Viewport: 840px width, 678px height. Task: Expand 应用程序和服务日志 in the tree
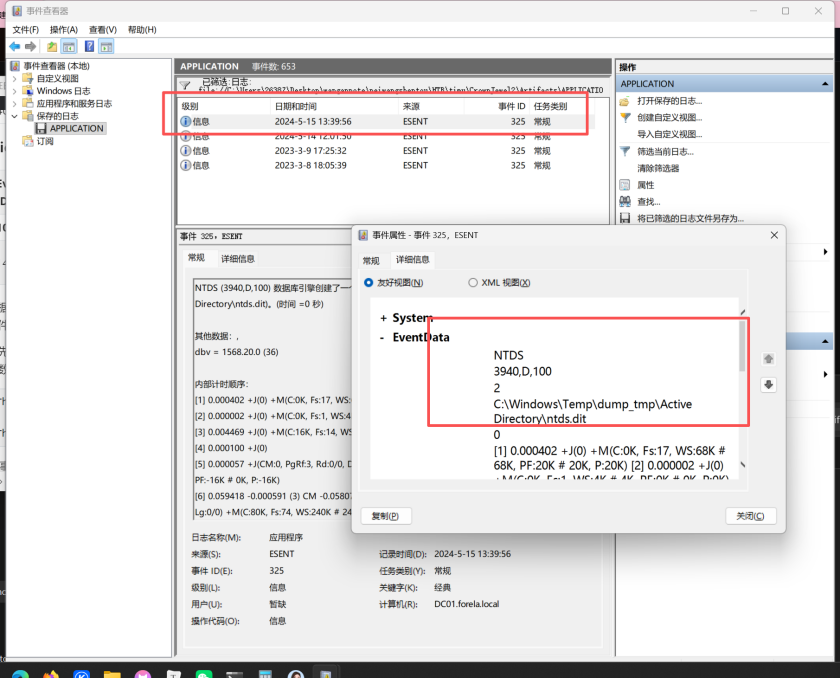pyautogui.click(x=14, y=103)
